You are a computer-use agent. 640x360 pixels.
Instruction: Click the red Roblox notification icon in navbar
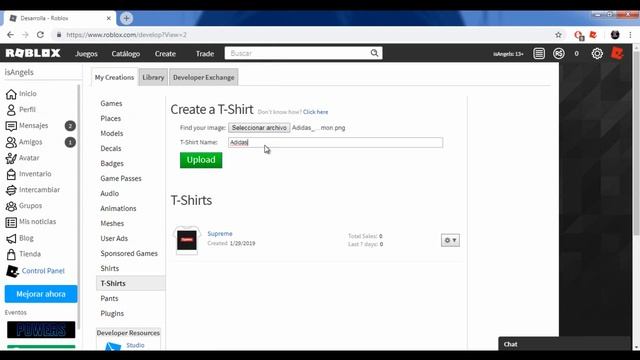(617, 53)
